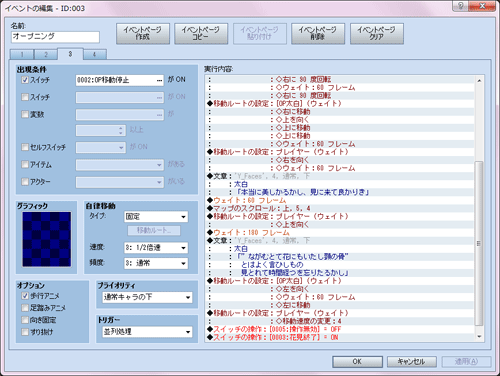The height and width of the screenshot is (376, 500).
Task: Click the command list scrollbar thumb
Action: click(479, 243)
